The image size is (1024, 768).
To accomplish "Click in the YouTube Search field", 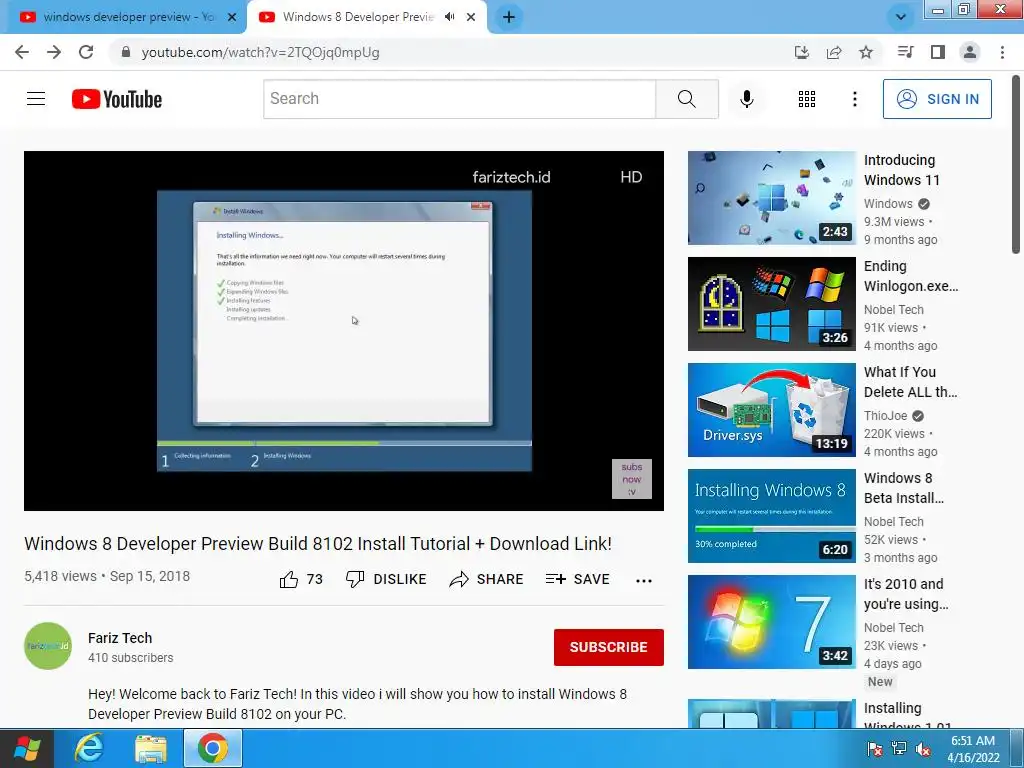I will [459, 99].
